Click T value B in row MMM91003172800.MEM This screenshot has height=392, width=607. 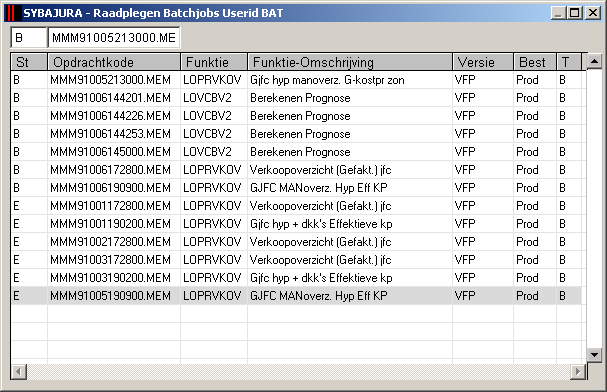[562, 260]
